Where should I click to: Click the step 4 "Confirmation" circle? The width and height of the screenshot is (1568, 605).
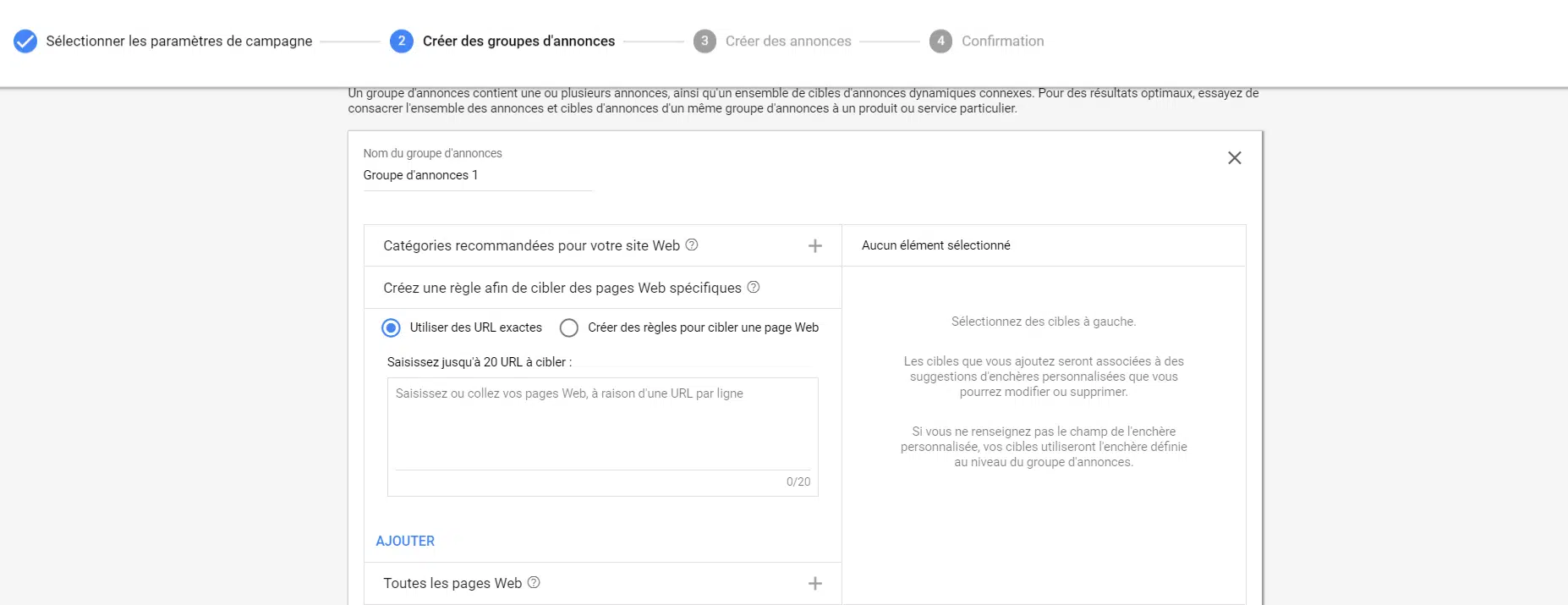click(x=940, y=41)
